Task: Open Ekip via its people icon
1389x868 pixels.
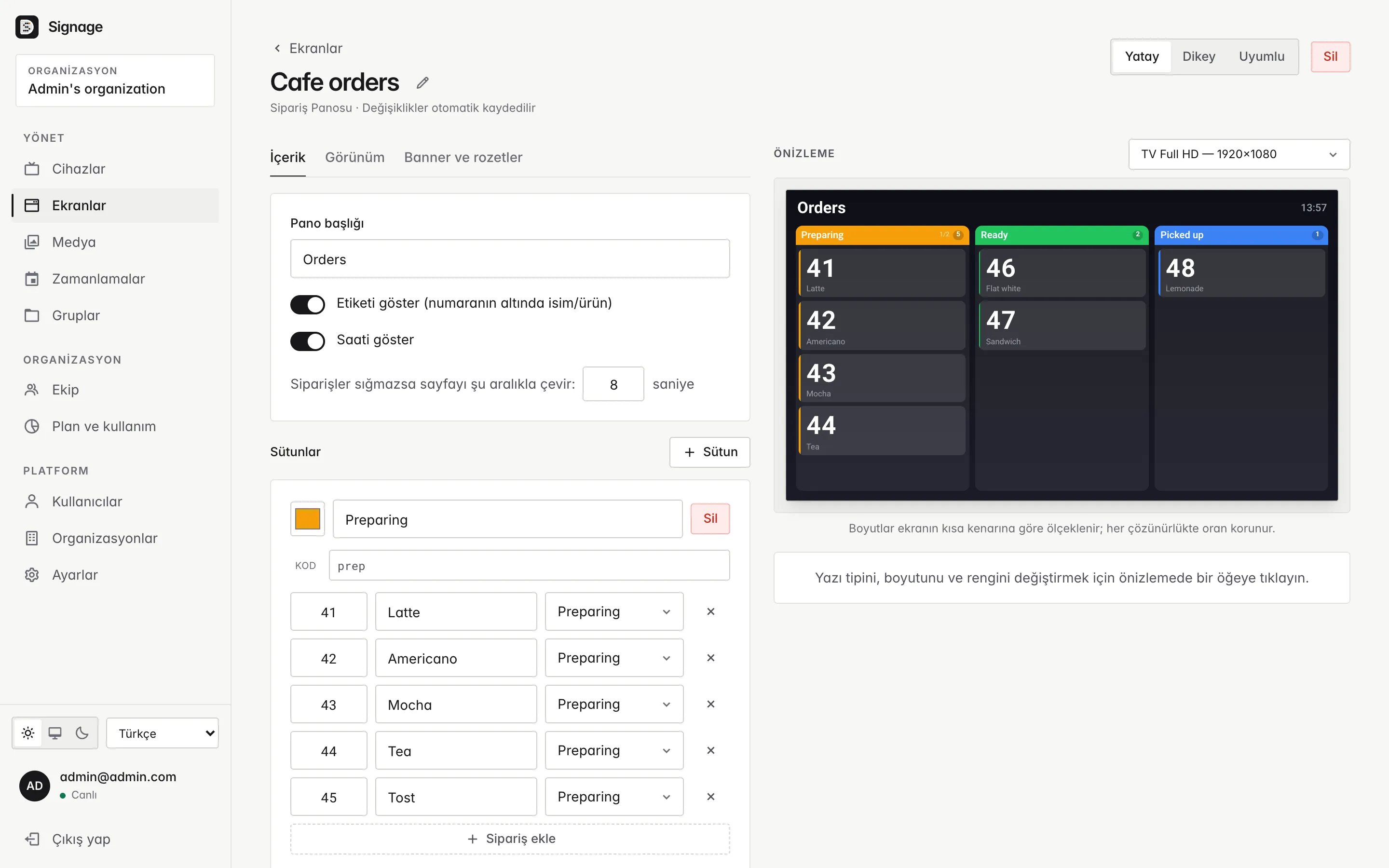Action: [32, 390]
